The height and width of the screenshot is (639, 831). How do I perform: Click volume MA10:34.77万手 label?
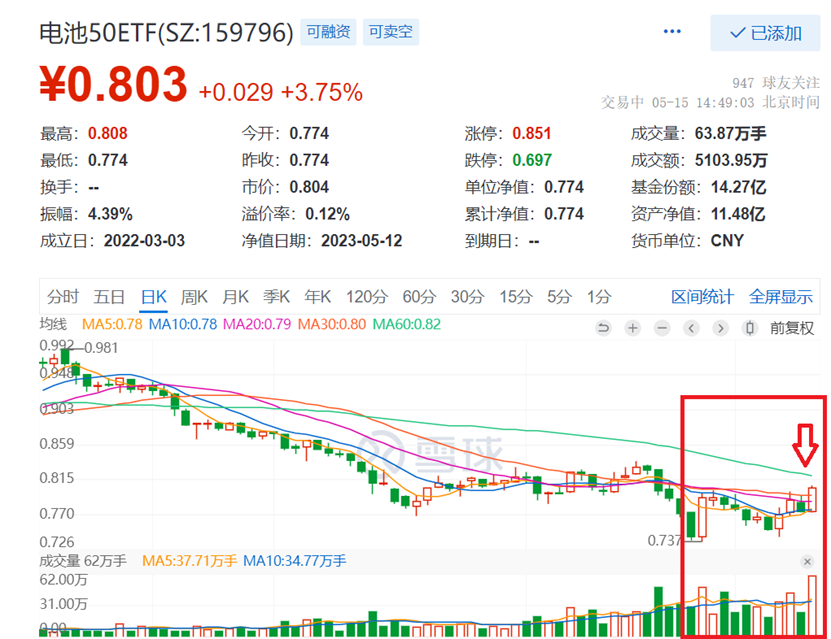tap(295, 561)
